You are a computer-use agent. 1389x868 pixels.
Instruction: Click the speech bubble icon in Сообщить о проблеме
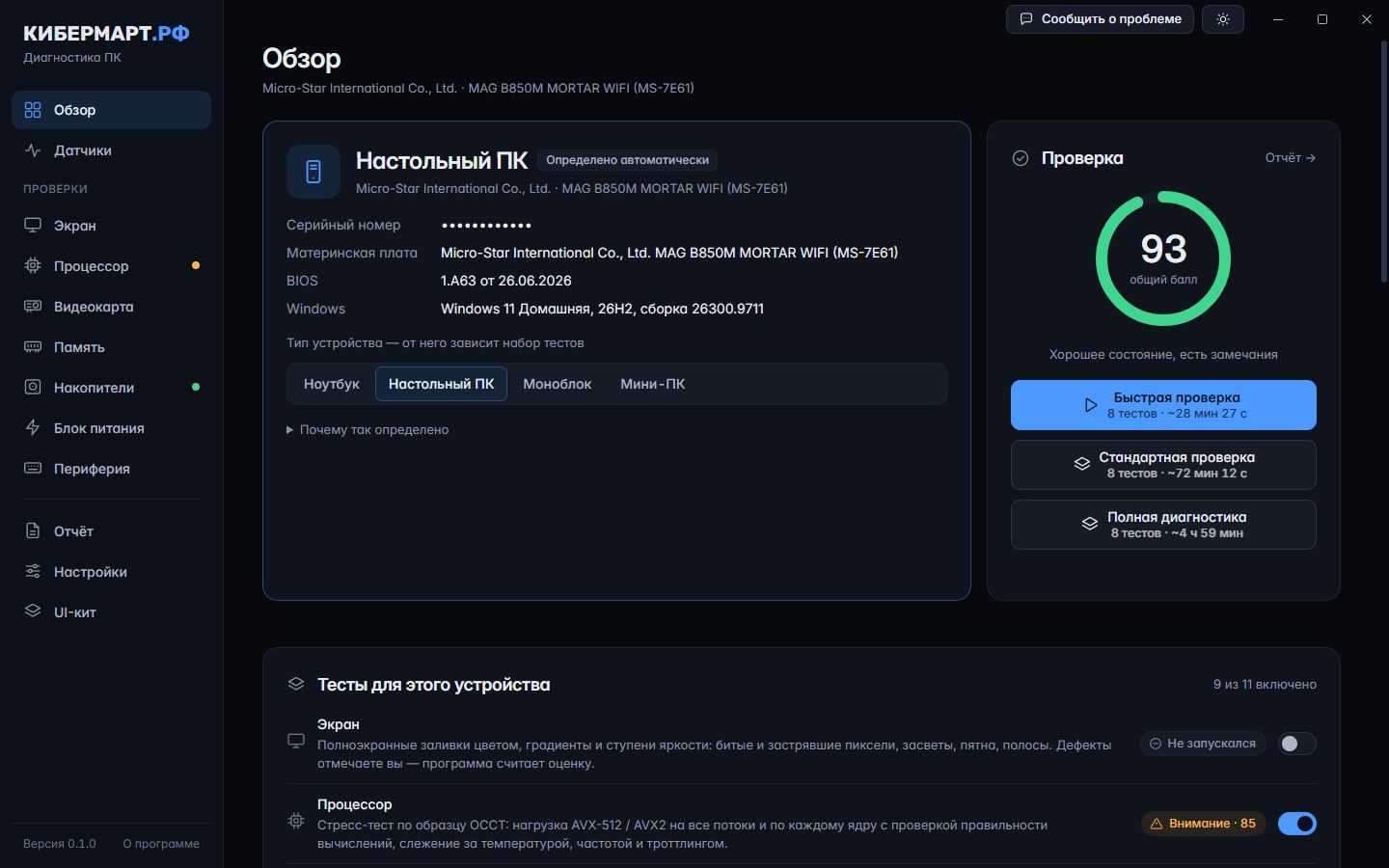(x=1026, y=19)
